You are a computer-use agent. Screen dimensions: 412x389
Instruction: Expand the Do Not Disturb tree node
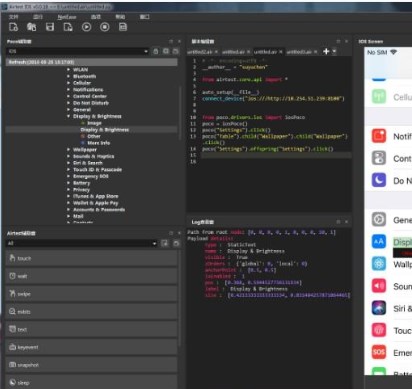click(x=68, y=103)
